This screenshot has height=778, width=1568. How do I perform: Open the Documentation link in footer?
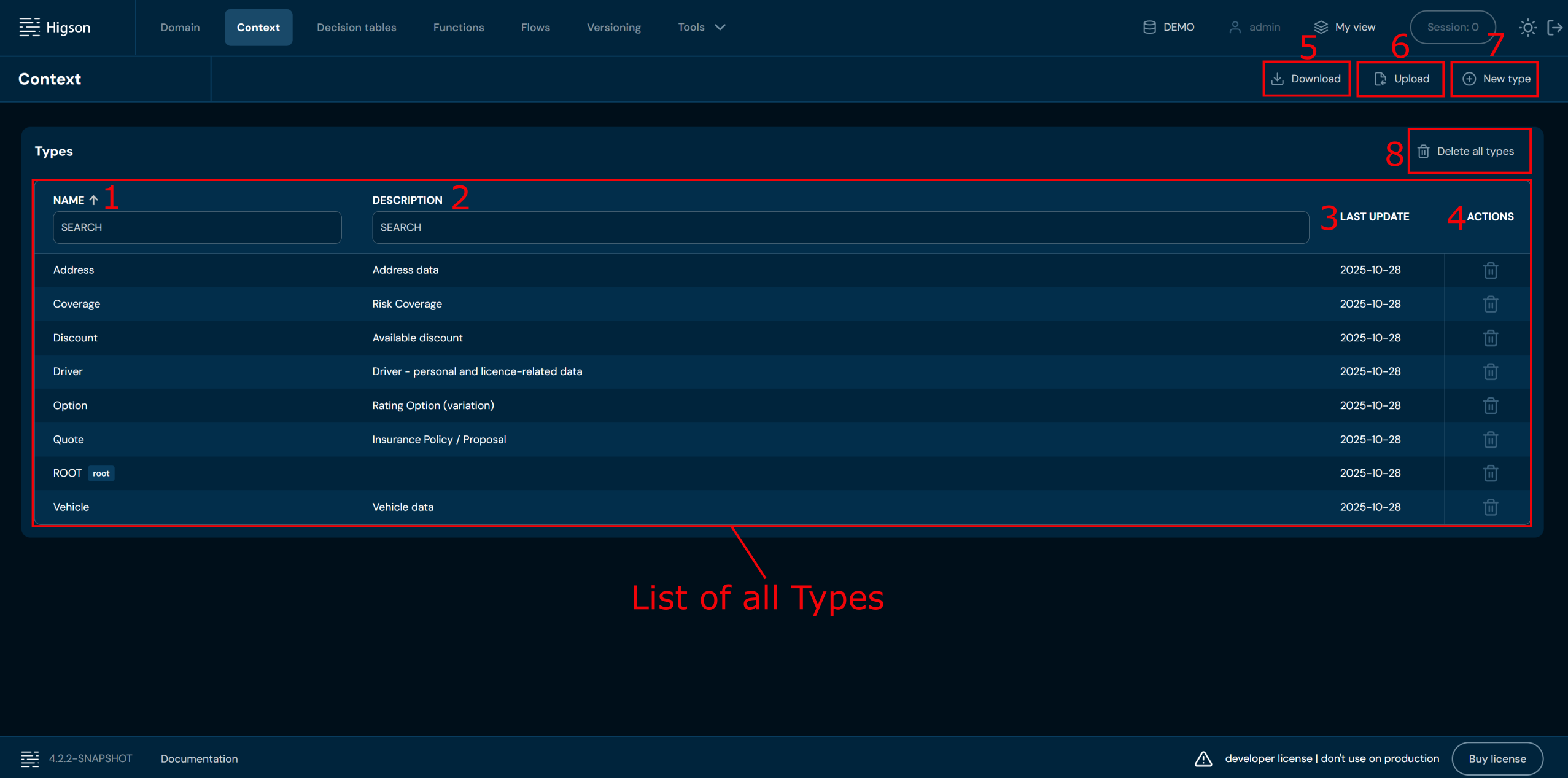199,758
